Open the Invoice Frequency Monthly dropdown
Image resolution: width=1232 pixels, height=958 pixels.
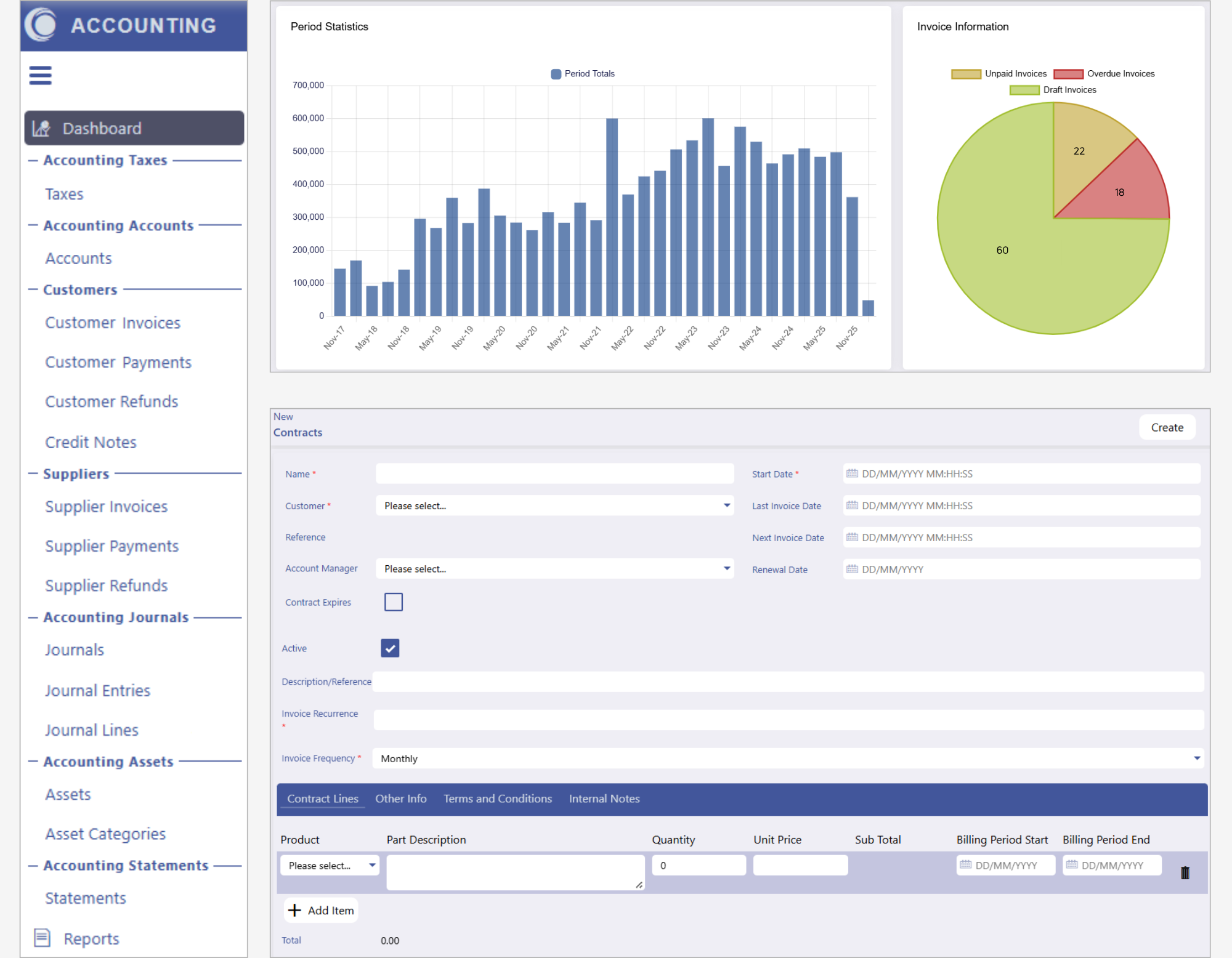click(x=788, y=759)
